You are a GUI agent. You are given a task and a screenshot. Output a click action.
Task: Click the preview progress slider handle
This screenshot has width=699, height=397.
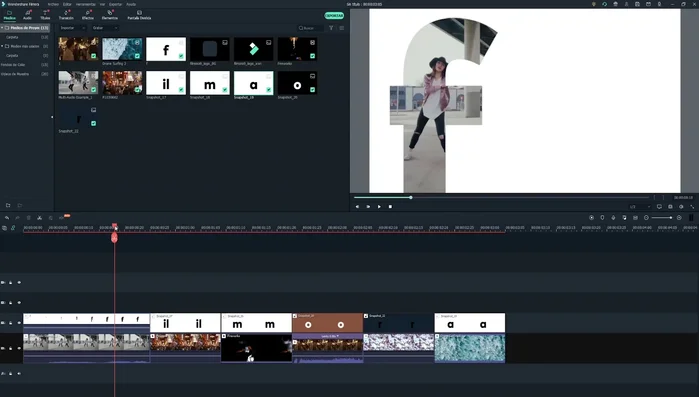[x=411, y=197]
